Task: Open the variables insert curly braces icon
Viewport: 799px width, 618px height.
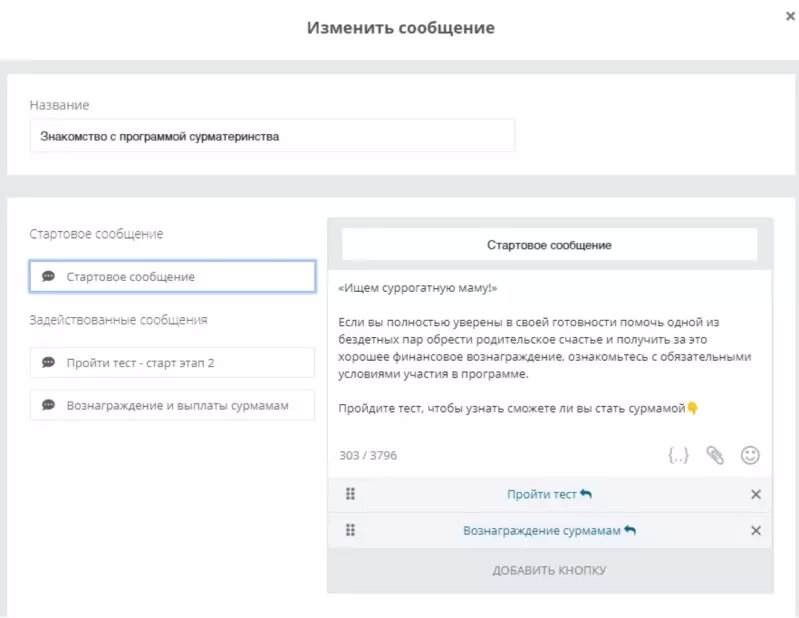Action: click(678, 455)
